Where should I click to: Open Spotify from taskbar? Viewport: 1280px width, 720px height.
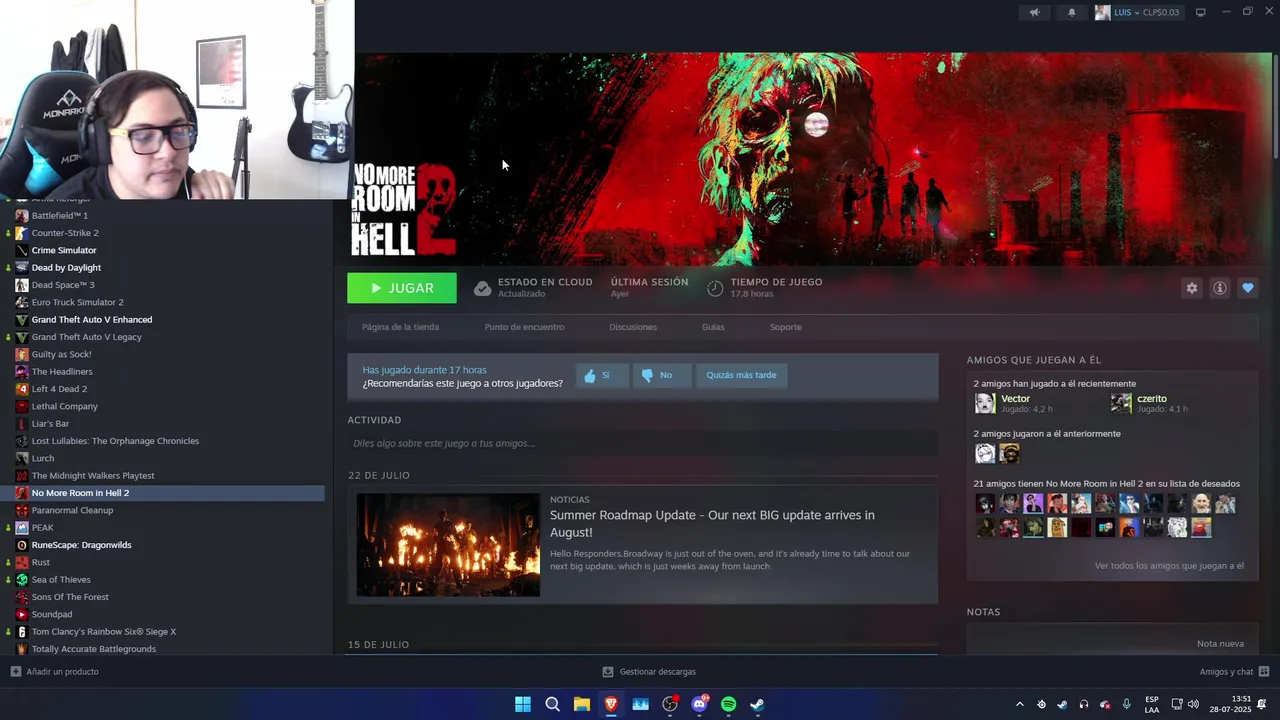(x=728, y=704)
